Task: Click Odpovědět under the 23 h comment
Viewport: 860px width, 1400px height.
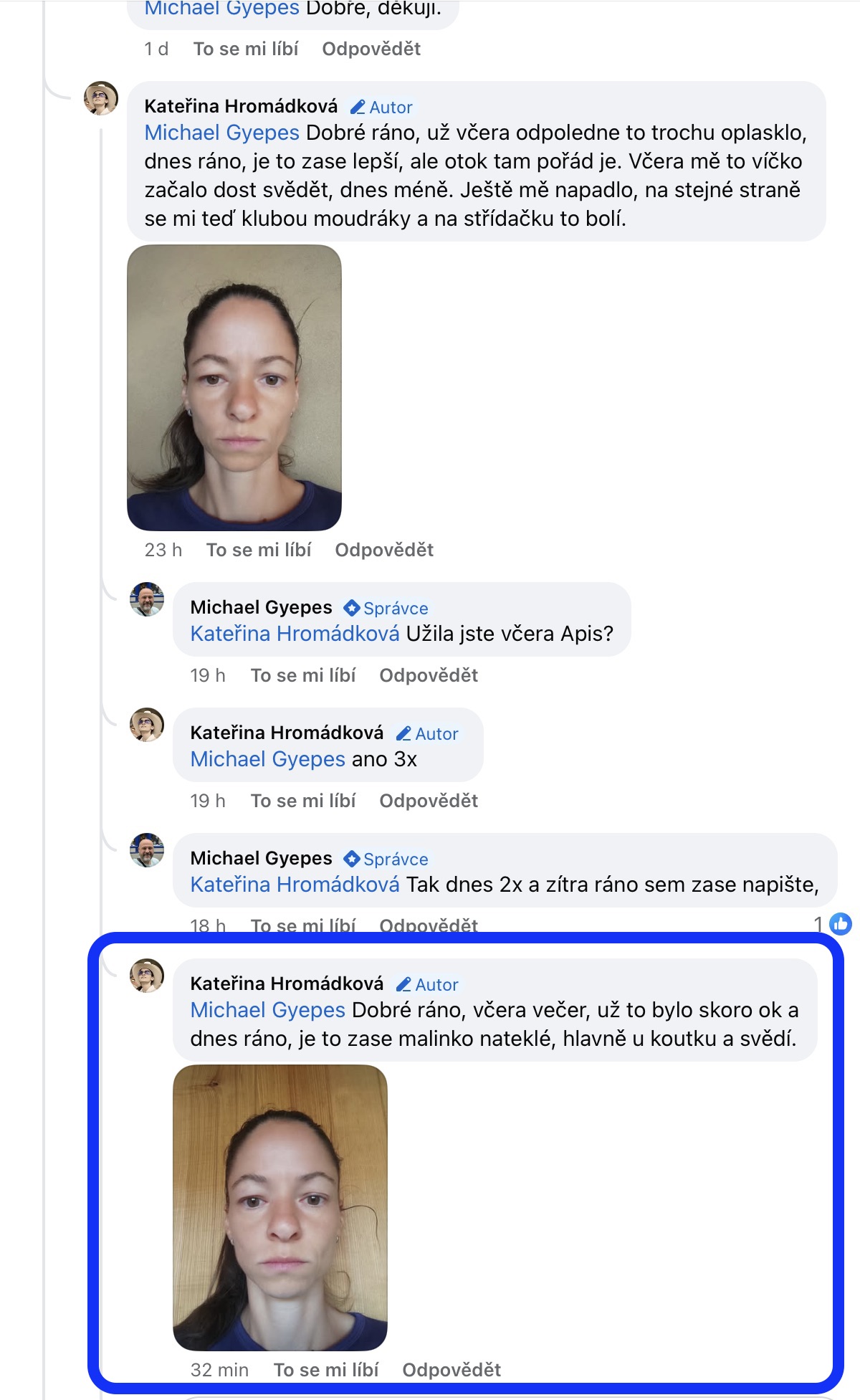Action: (x=384, y=550)
